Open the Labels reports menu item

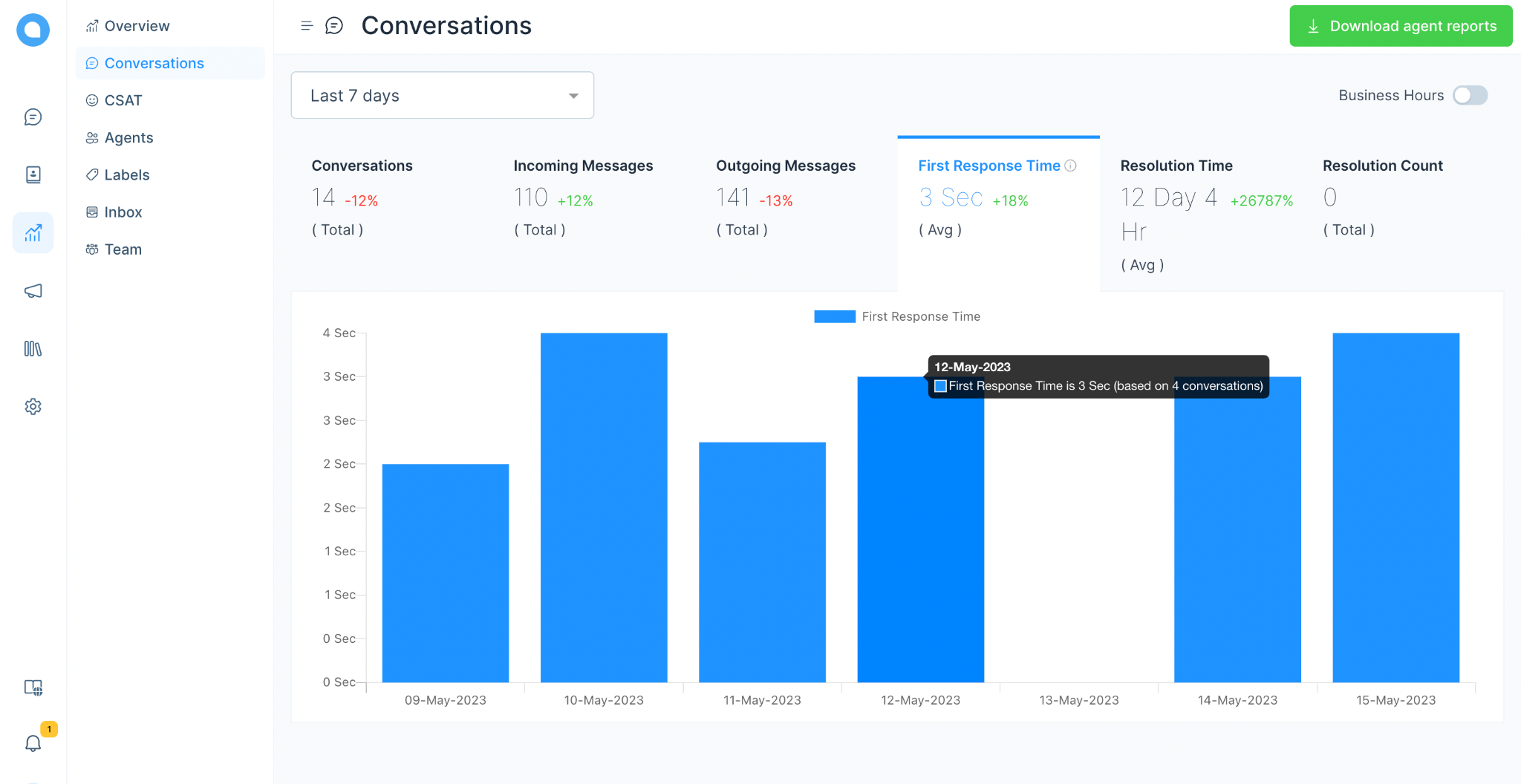click(x=169, y=174)
